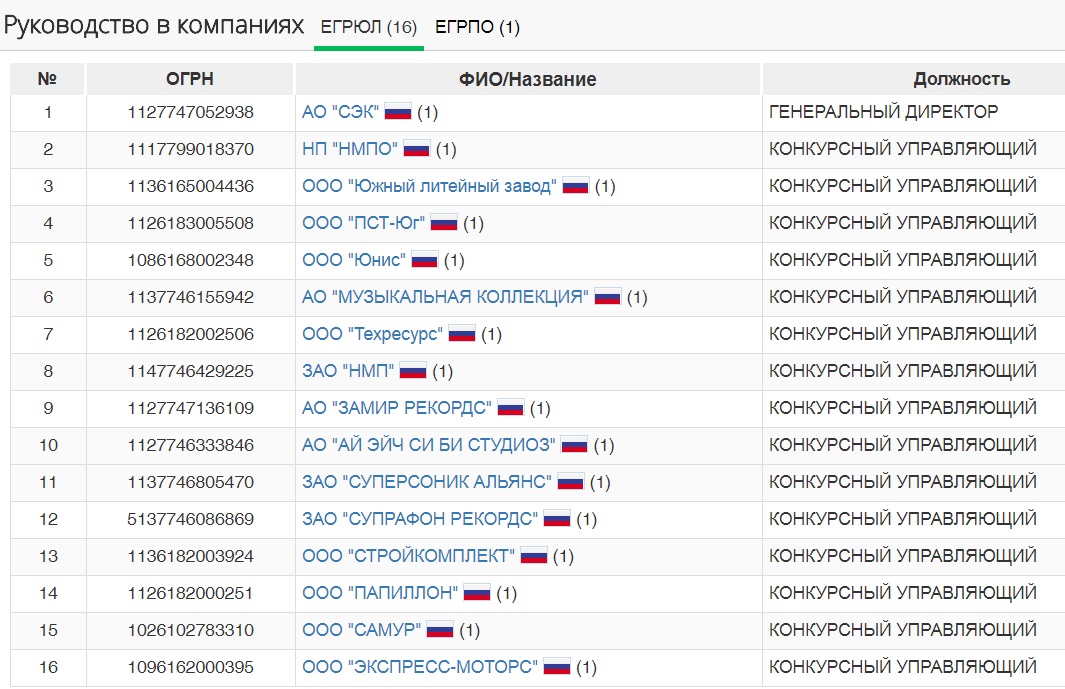Viewport: 1065px width, 689px height.
Task: Click the ОГРН column header
Action: 190,79
